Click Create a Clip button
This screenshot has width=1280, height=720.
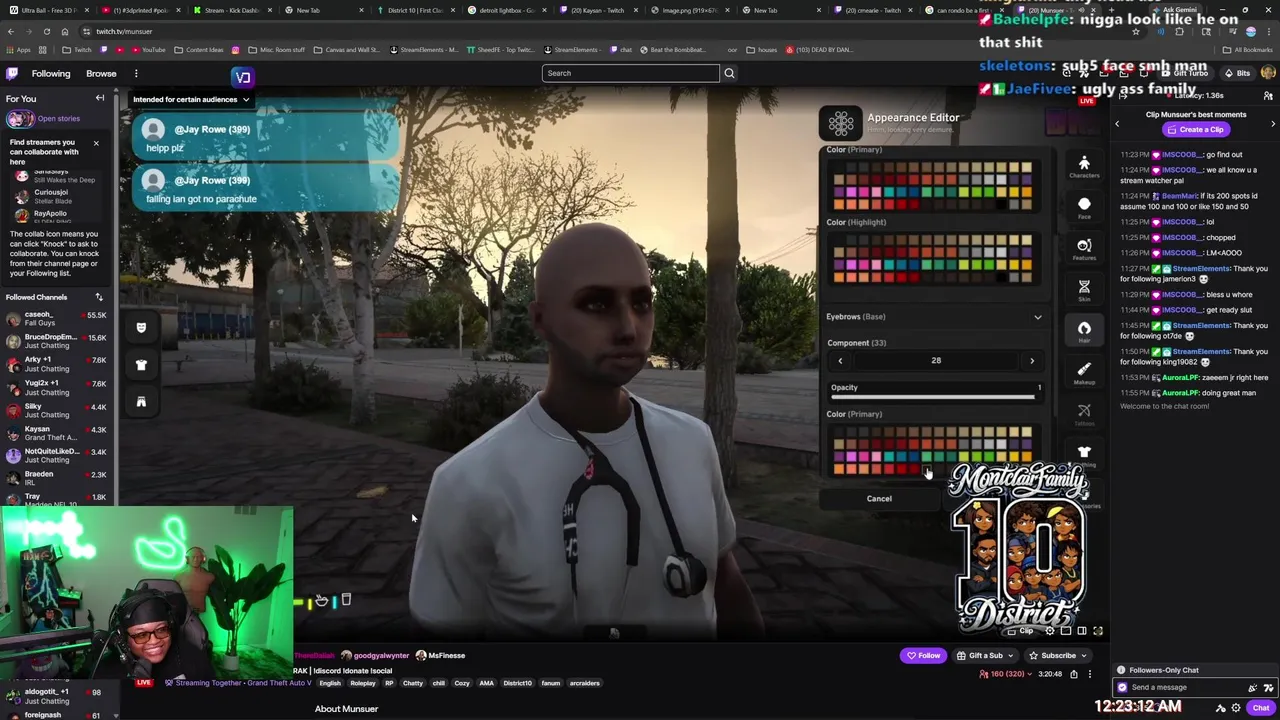(1195, 130)
